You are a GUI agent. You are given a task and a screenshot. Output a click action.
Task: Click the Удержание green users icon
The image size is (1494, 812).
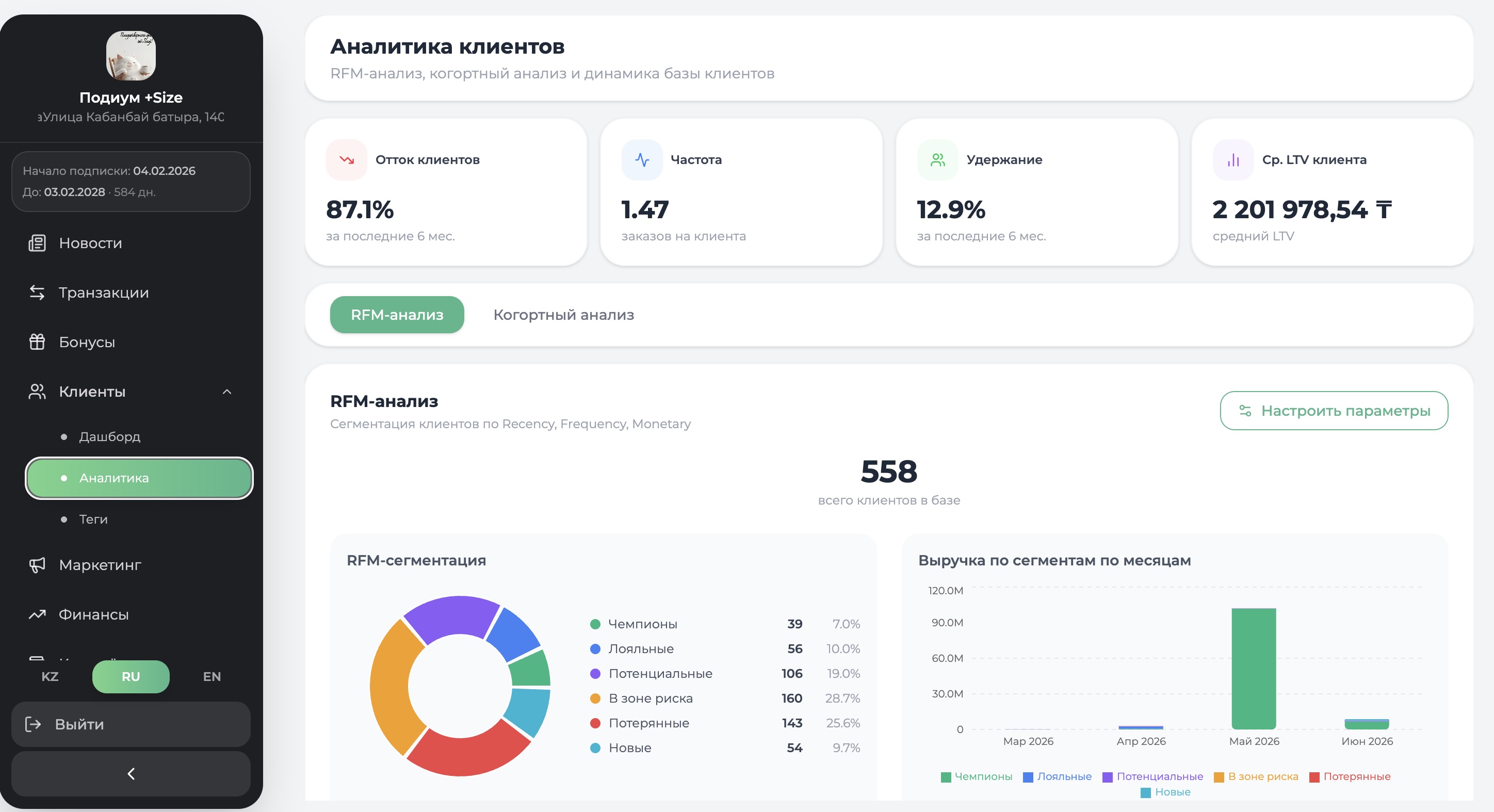pyautogui.click(x=938, y=159)
